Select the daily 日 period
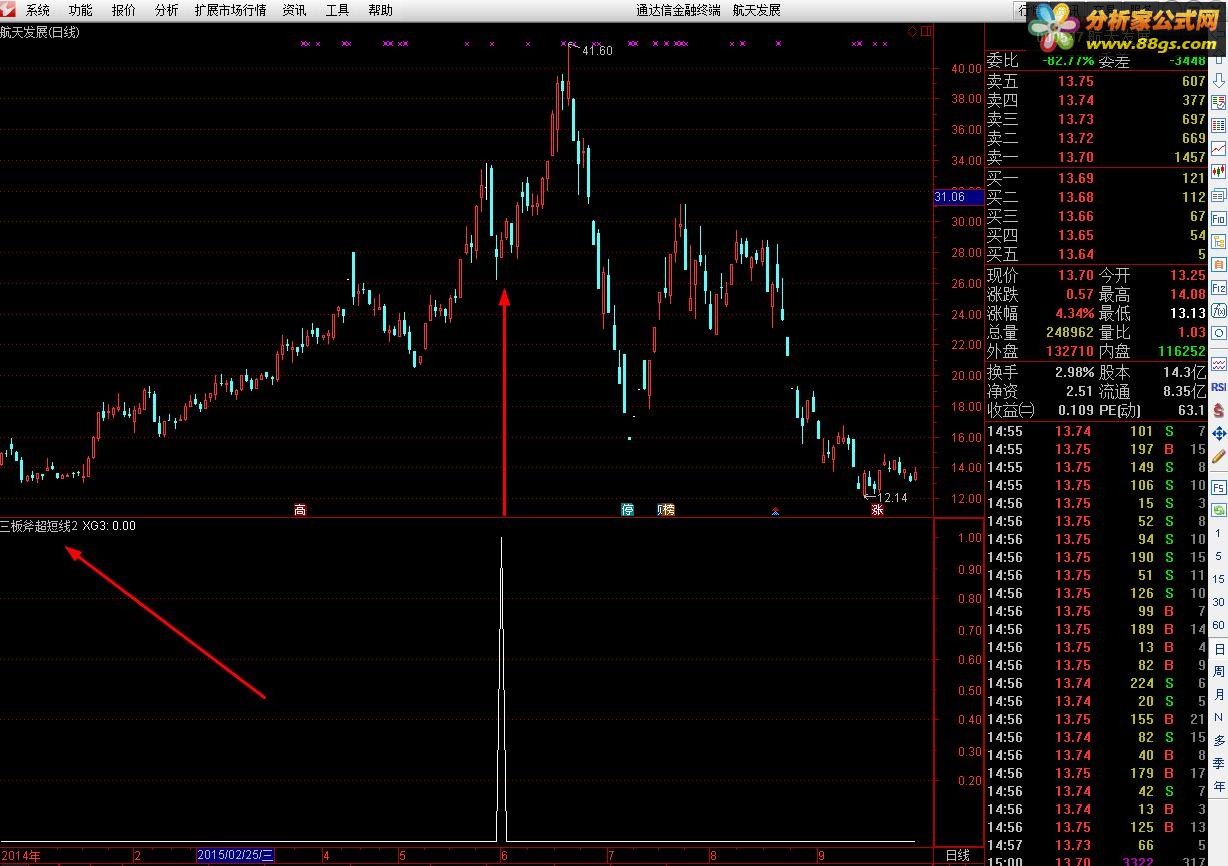The image size is (1228, 866). point(1219,649)
